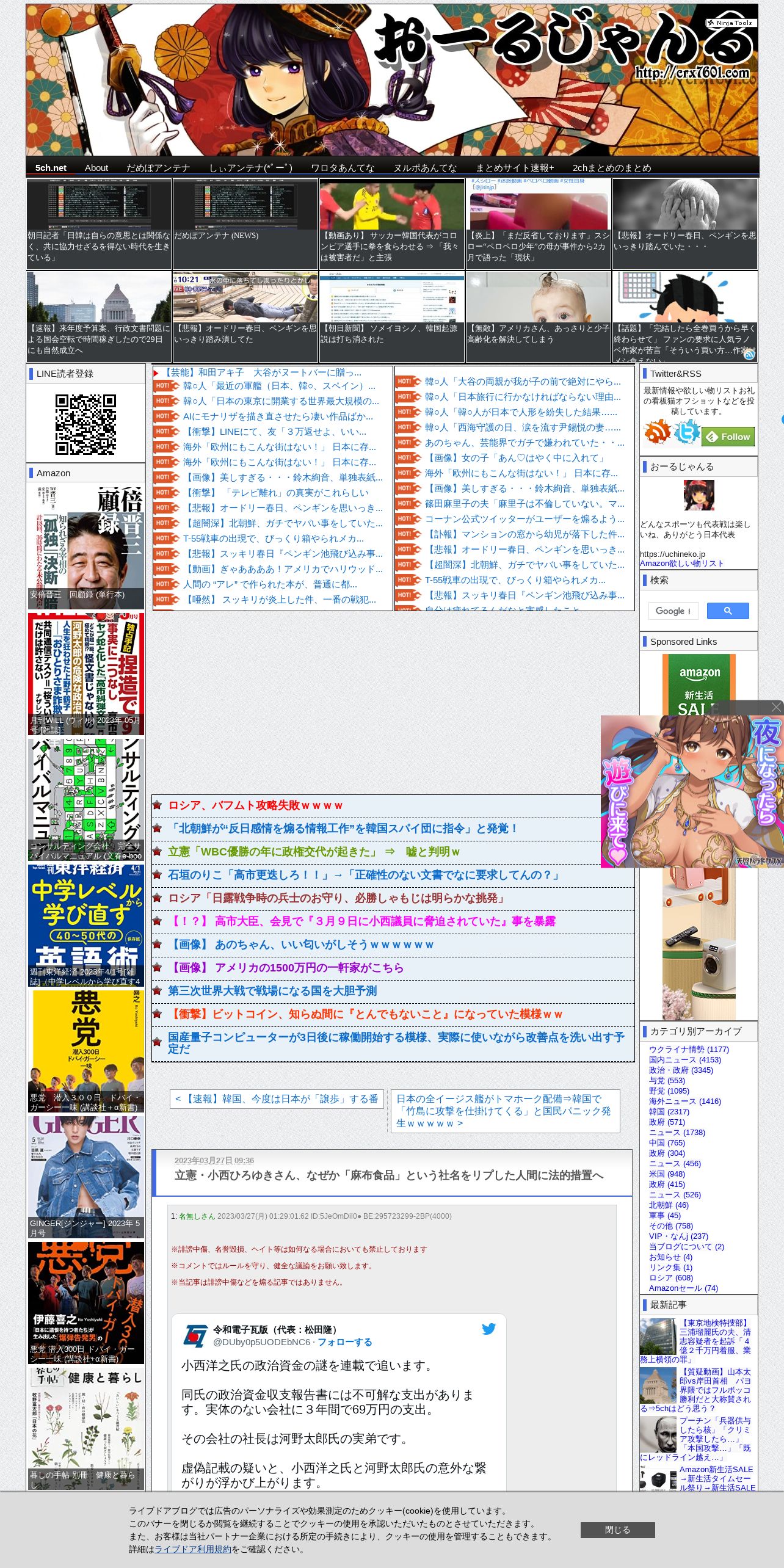The image size is (784, 1568).
Task: Open previous article 【速報】韓国、今度は日本が link
Action: click(277, 1098)
